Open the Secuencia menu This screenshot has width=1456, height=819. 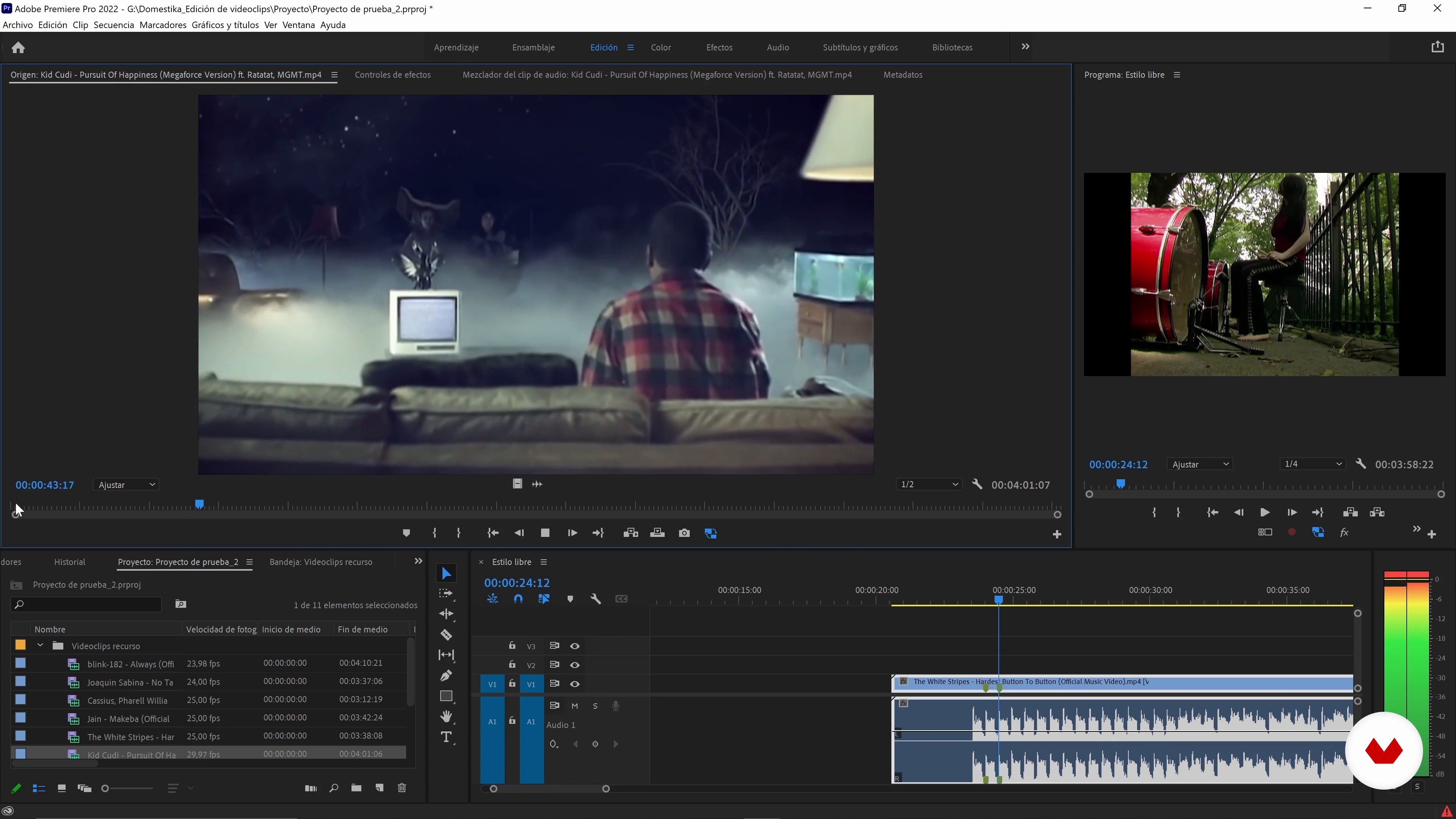tap(114, 25)
